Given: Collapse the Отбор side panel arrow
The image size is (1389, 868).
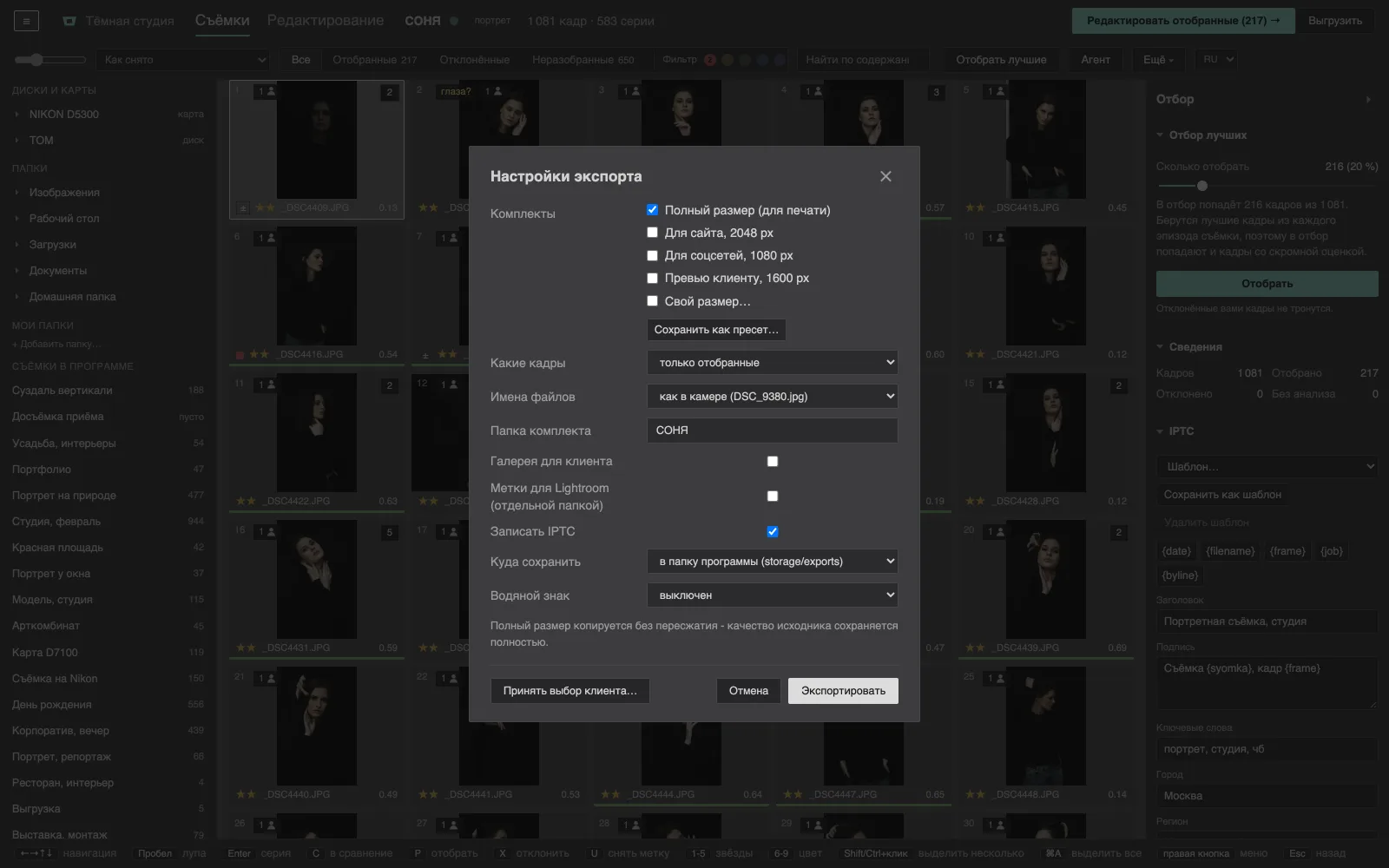Looking at the screenshot, I should 1368,99.
